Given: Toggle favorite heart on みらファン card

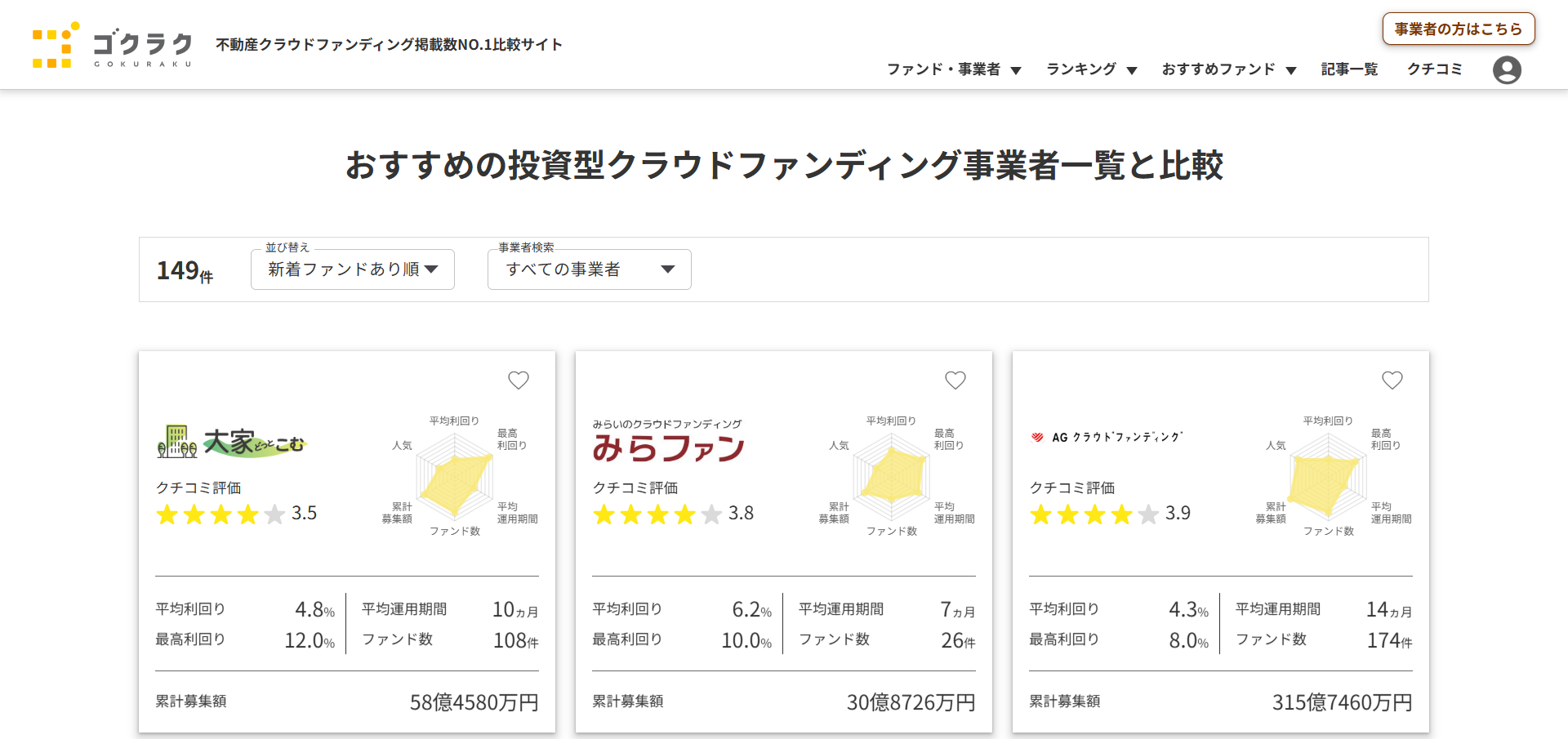Looking at the screenshot, I should point(955,380).
